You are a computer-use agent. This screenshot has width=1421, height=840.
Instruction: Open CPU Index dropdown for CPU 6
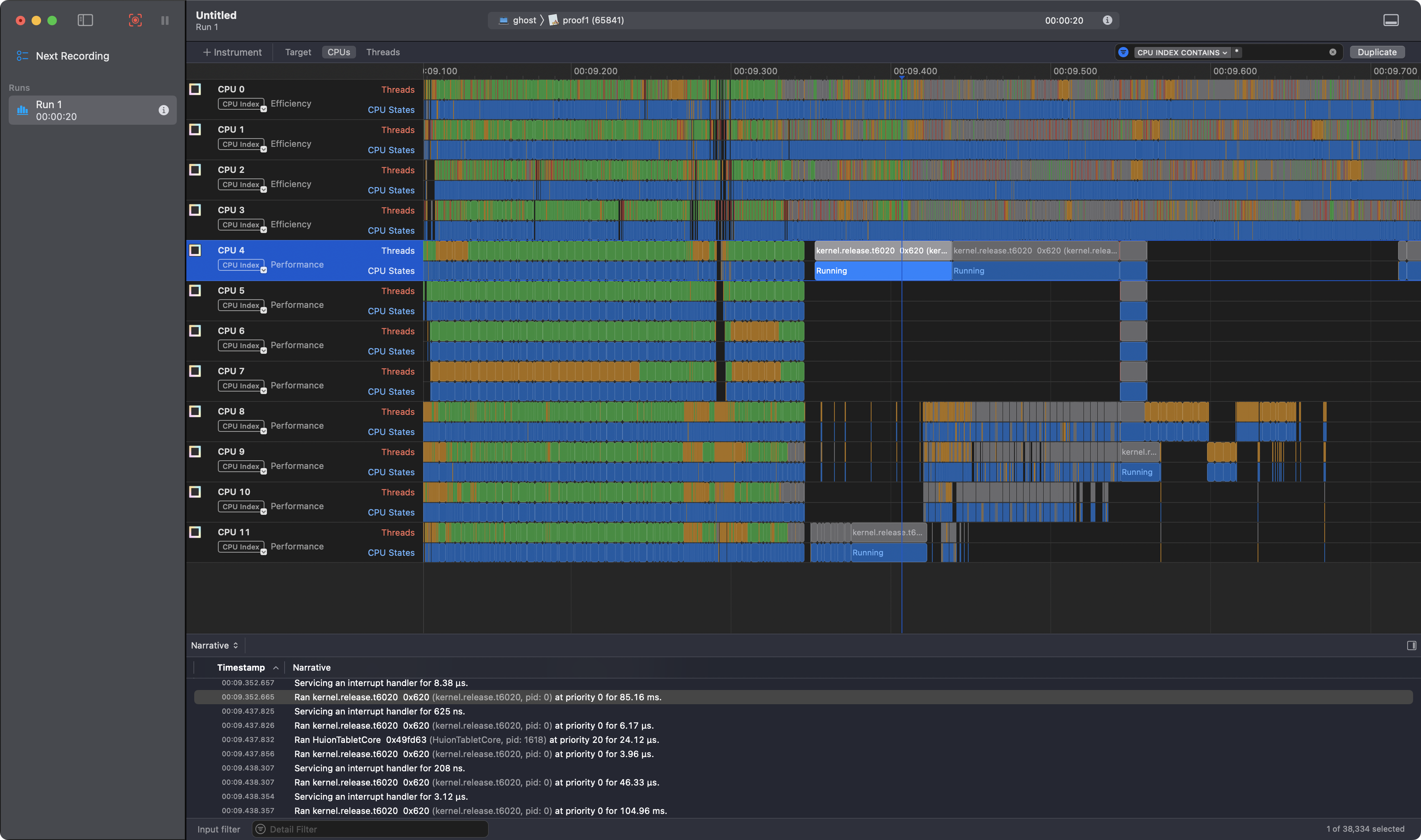pyautogui.click(x=242, y=345)
